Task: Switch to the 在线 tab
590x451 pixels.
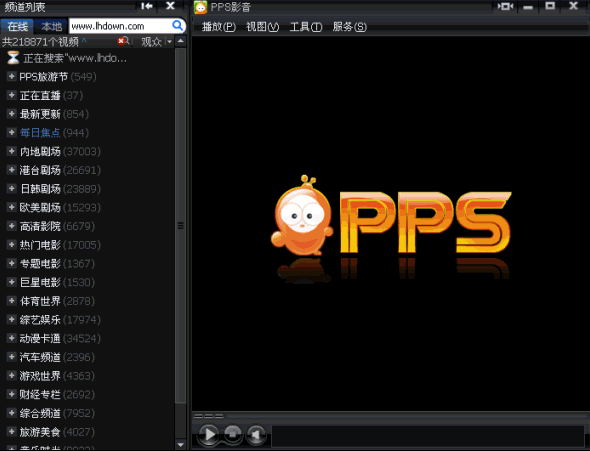Action: [17, 26]
